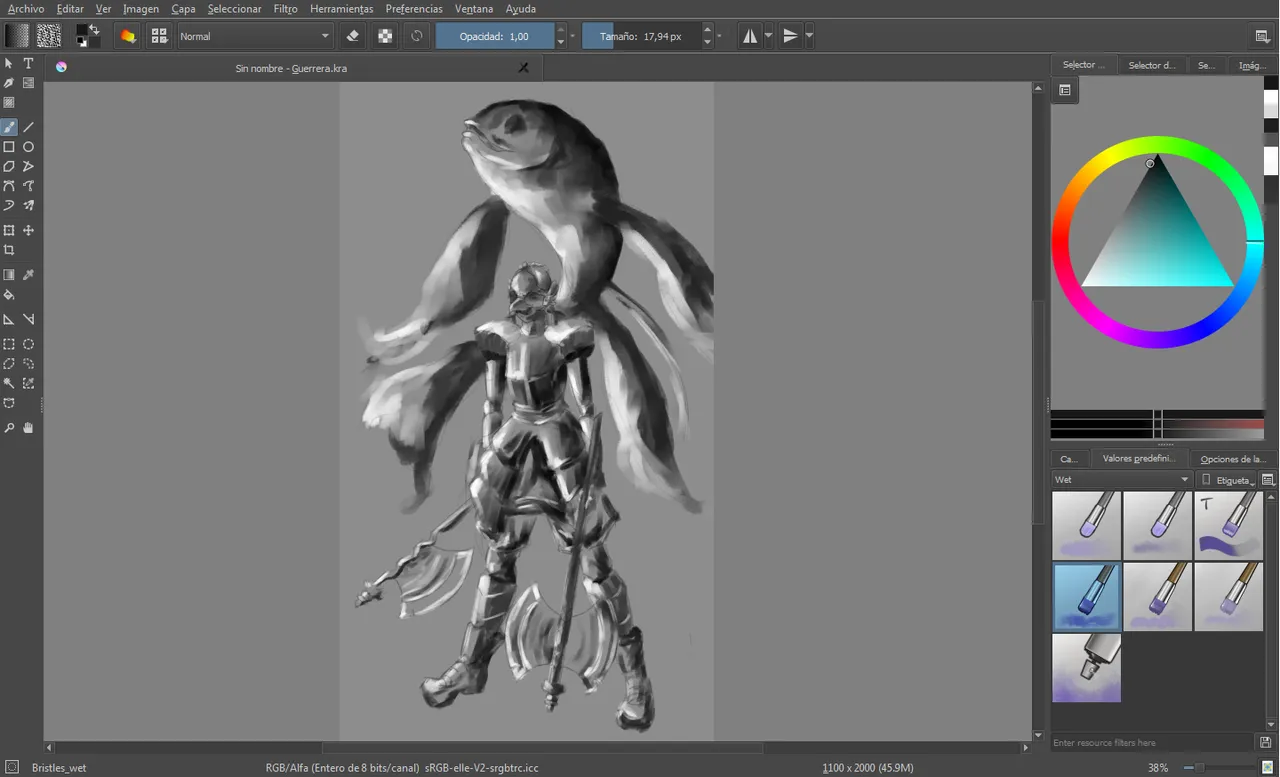Open vertical mirror options dropdown
This screenshot has height=777, width=1280.
pyautogui.click(x=809, y=36)
